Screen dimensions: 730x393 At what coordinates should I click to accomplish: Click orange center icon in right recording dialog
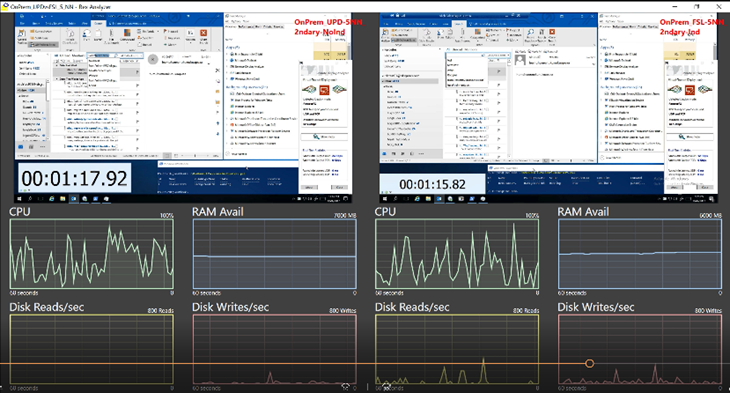[689, 89]
